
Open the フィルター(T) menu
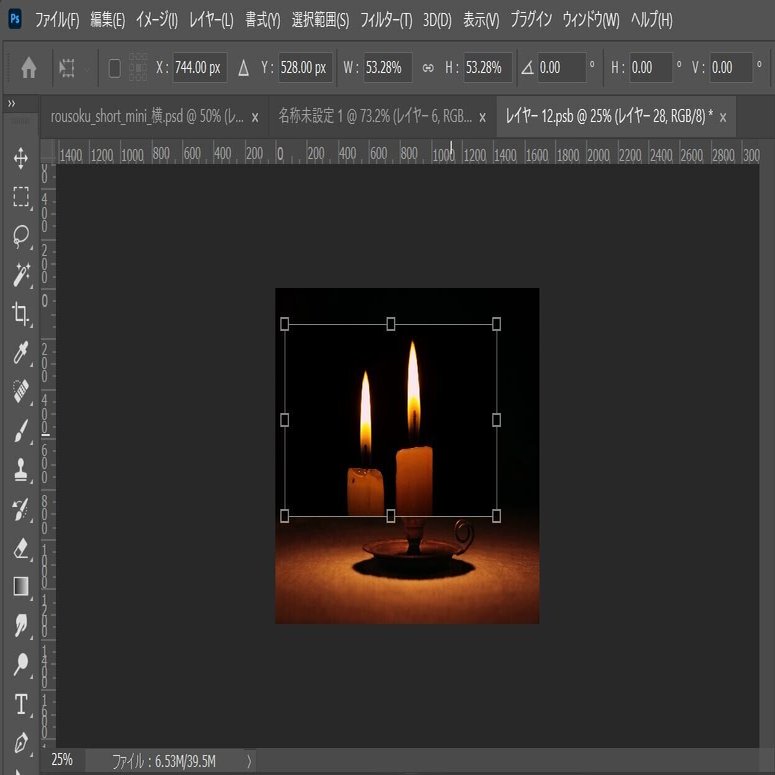click(386, 20)
